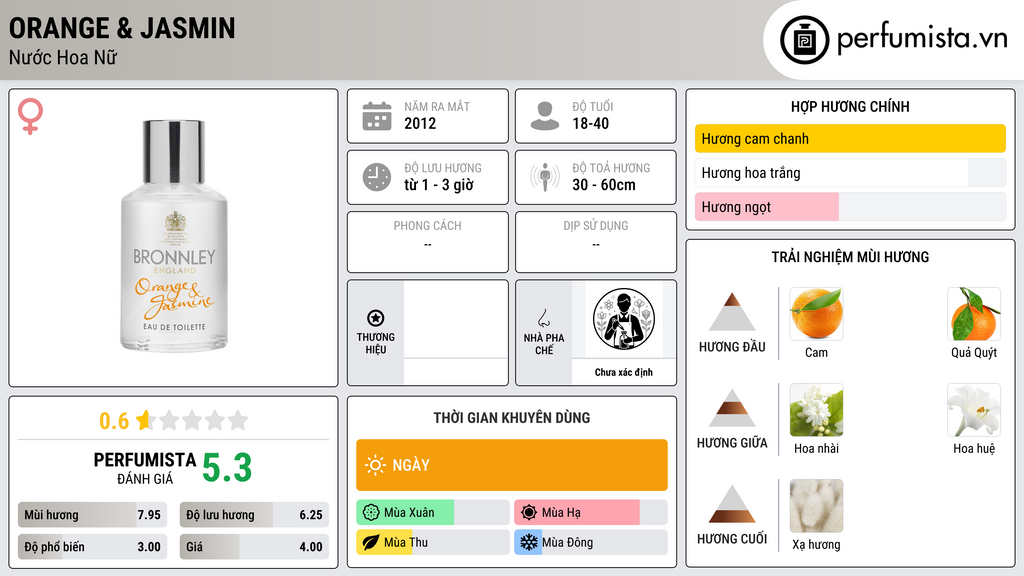The width and height of the screenshot is (1024, 576).
Task: Select the Hoa huệ lily note image
Action: point(974,410)
